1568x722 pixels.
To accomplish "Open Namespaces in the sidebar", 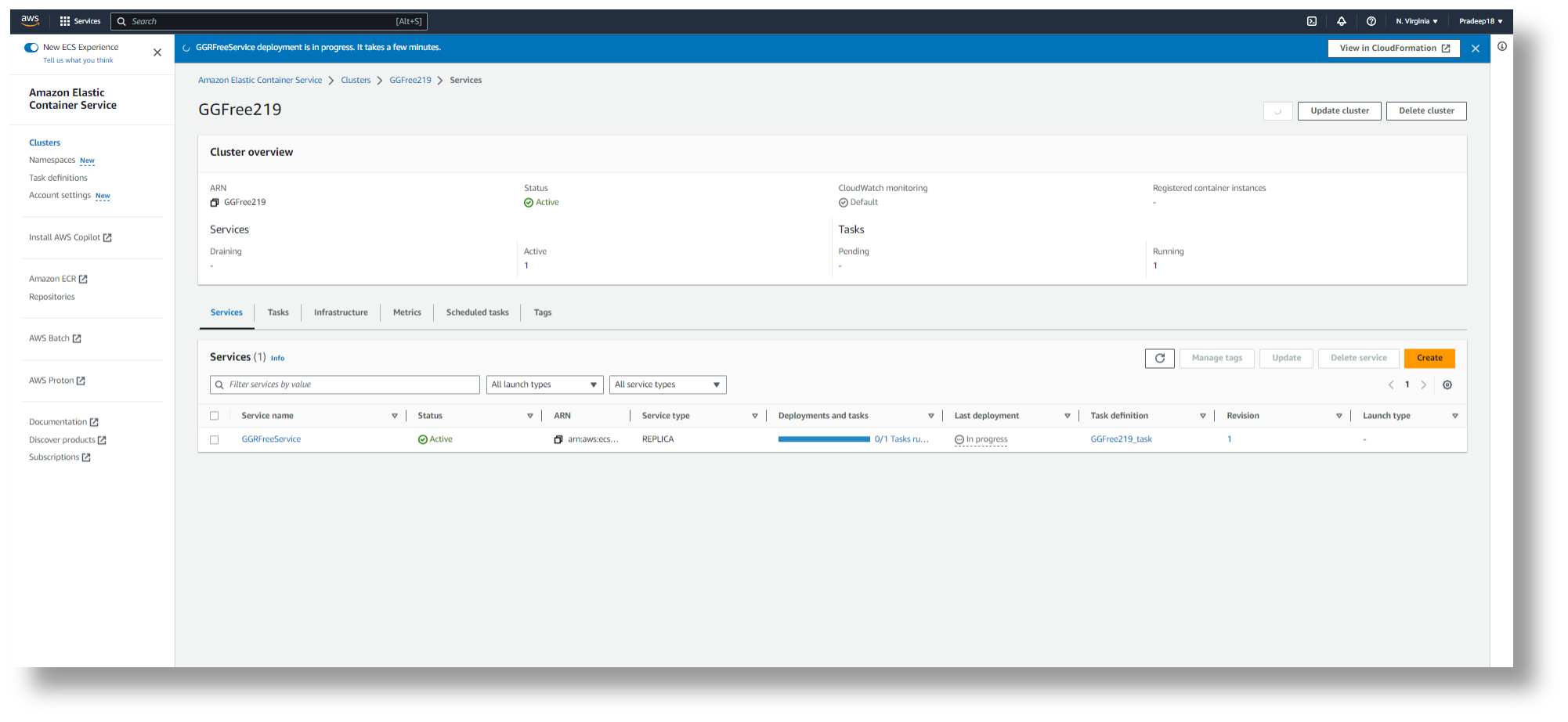I will point(52,161).
